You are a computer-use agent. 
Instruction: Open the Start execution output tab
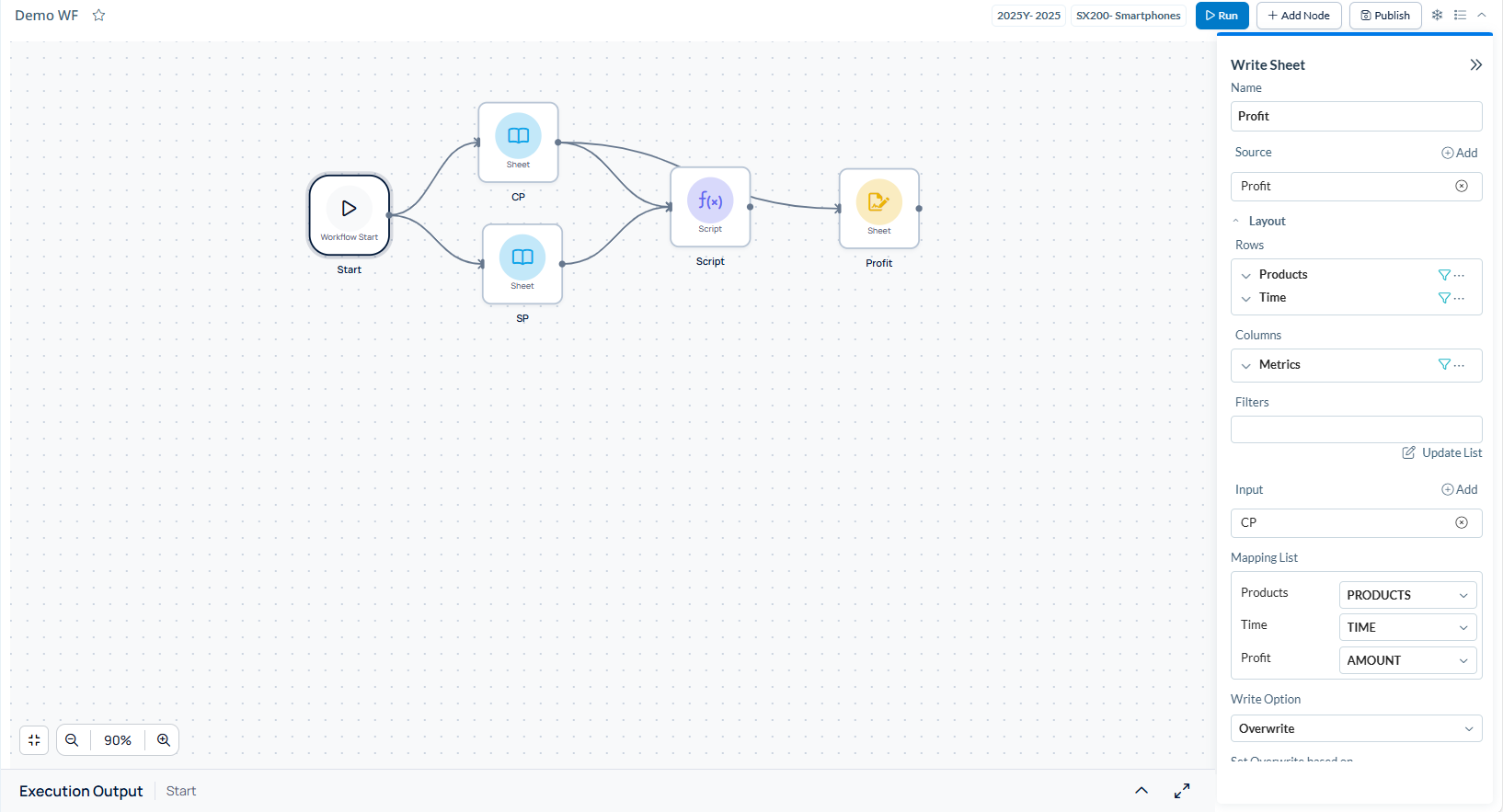[x=181, y=791]
